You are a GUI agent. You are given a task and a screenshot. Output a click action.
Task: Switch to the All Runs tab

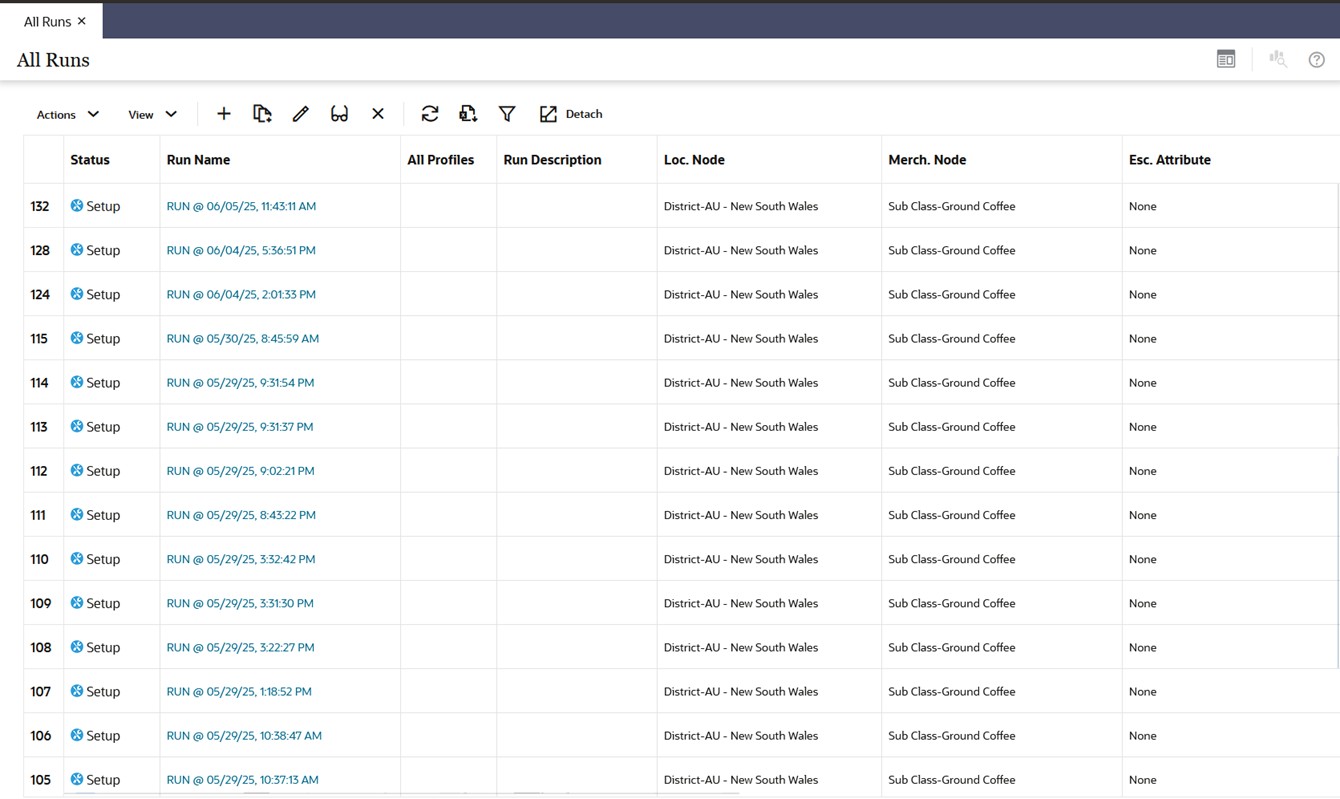pyautogui.click(x=47, y=21)
